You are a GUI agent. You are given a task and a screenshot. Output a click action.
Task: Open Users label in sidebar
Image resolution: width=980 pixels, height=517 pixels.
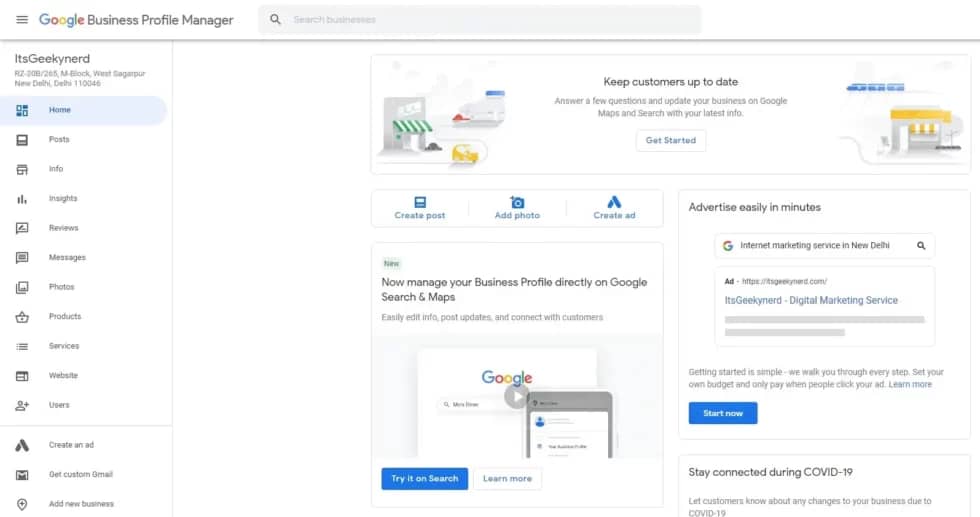(x=59, y=405)
